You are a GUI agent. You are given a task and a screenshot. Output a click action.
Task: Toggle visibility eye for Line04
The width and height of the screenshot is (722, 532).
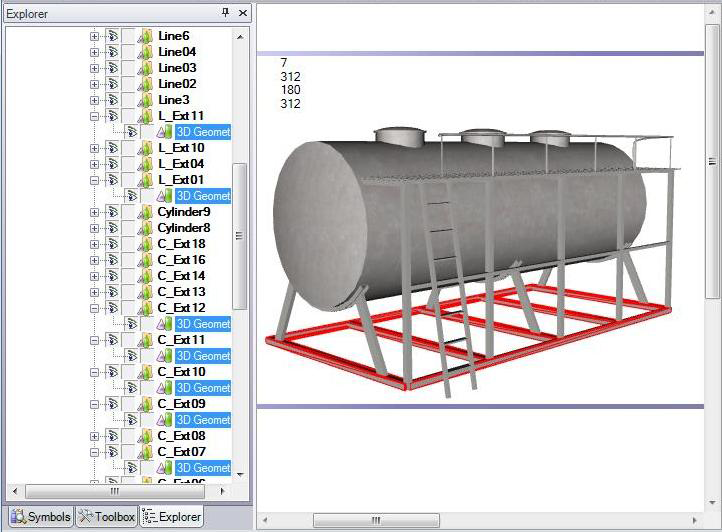(x=112, y=52)
